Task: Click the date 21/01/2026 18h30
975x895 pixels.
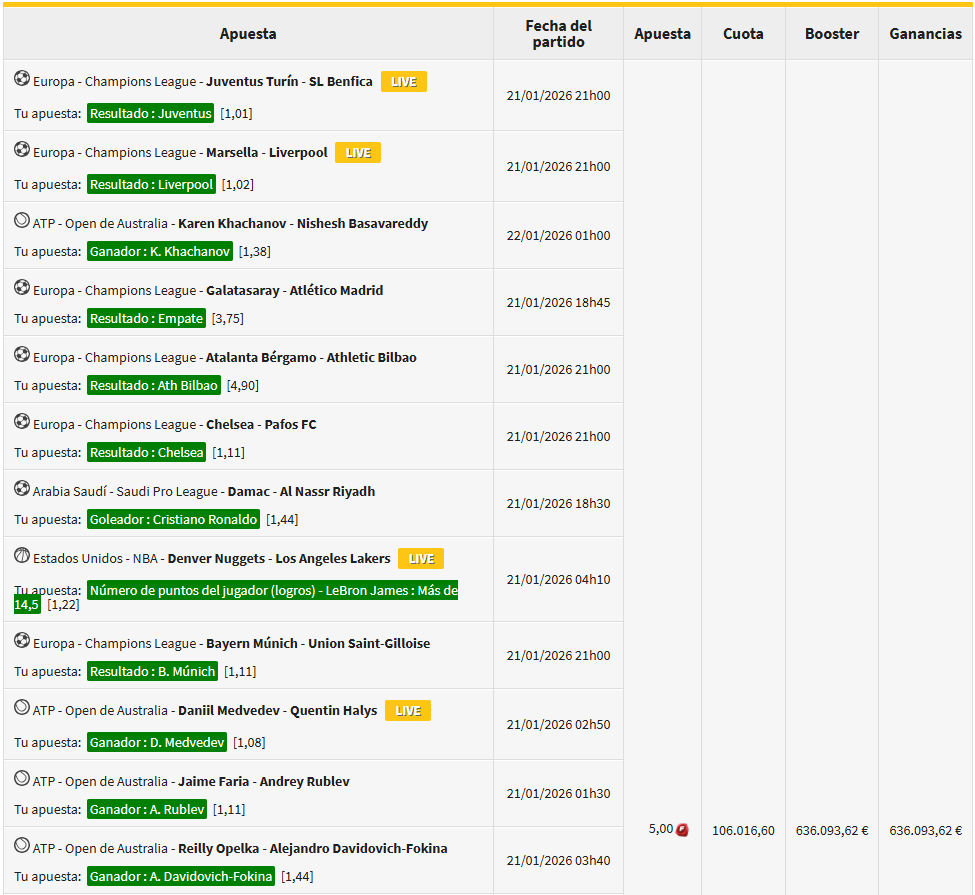Action: click(558, 504)
